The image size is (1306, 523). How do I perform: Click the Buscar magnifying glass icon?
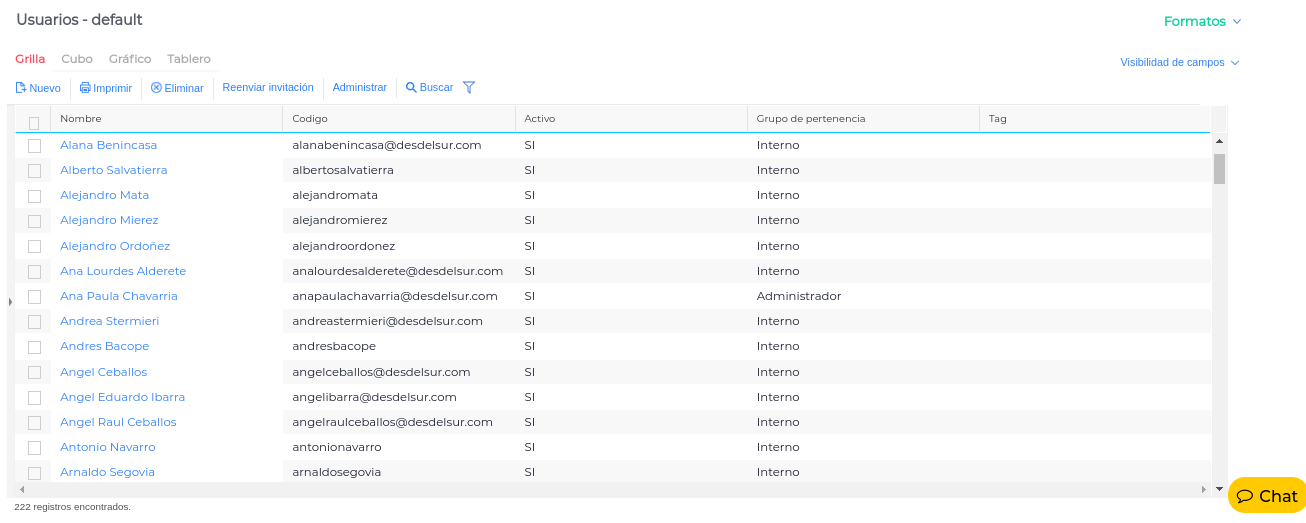click(x=411, y=88)
